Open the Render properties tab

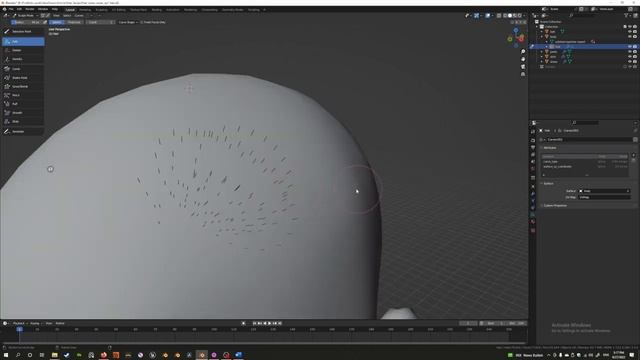click(x=533, y=140)
